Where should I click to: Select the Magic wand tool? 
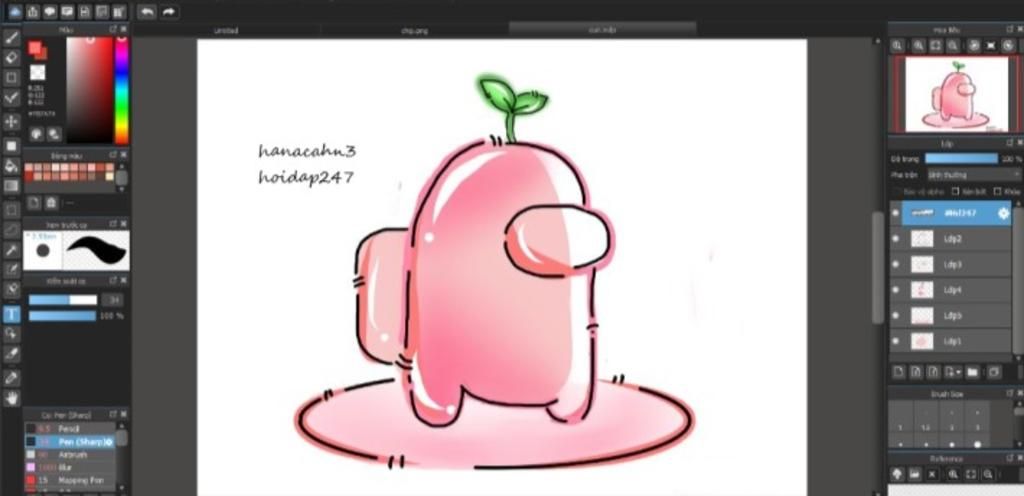(x=11, y=250)
